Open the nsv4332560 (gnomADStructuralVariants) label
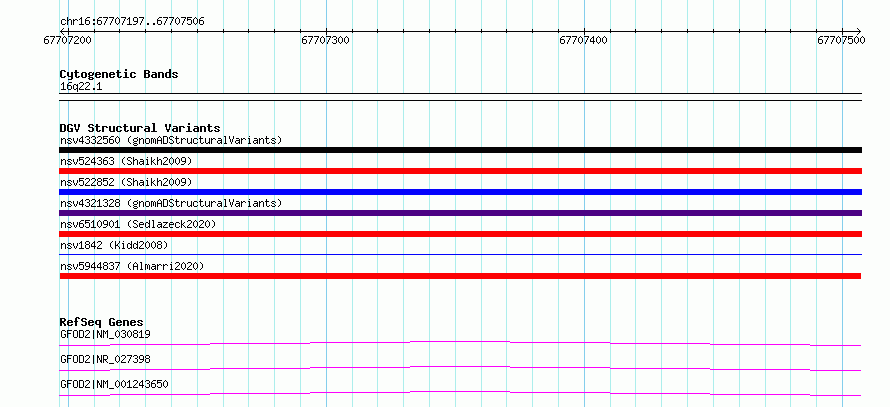Image resolution: width=890 pixels, height=407 pixels. [171, 140]
